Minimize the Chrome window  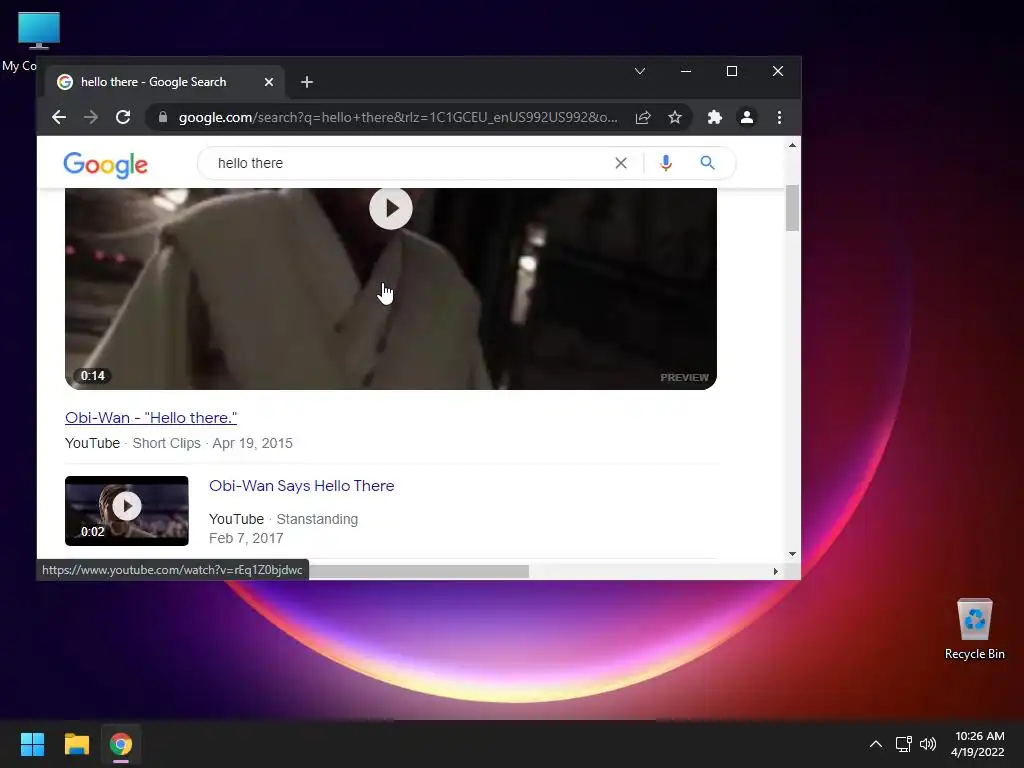(686, 71)
